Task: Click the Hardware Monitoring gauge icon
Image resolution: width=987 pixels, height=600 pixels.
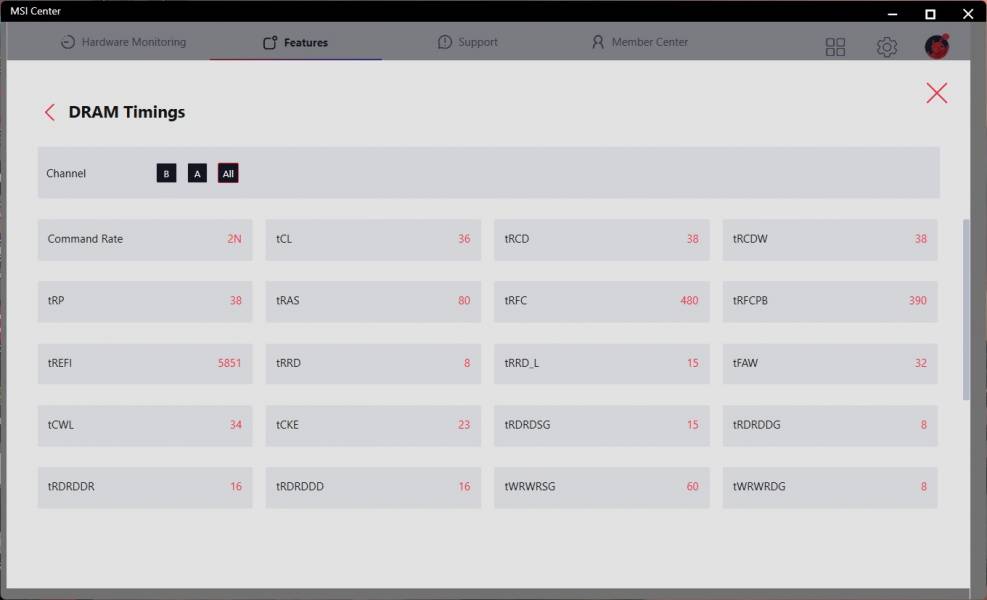Action: click(x=67, y=42)
